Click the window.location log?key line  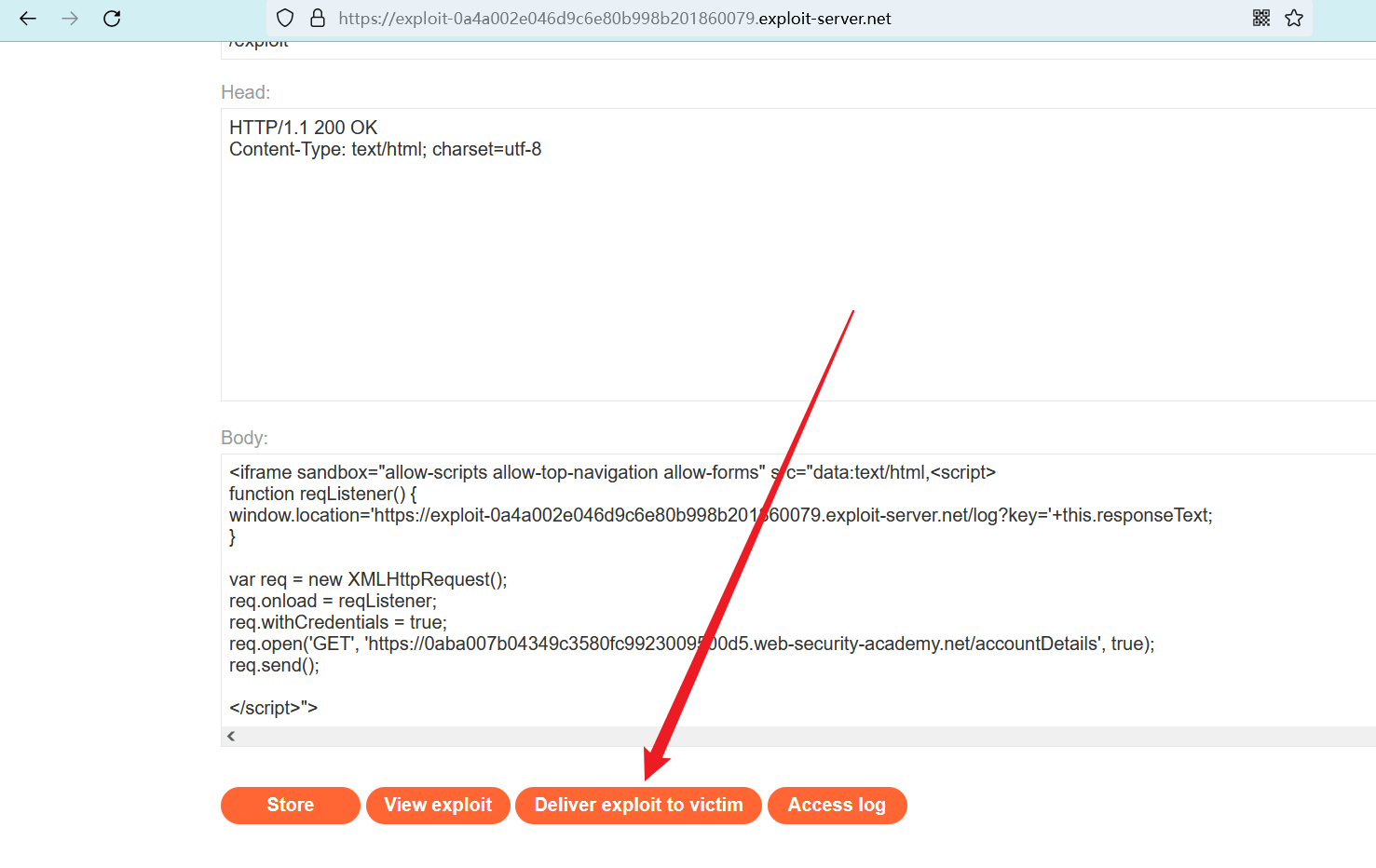click(721, 515)
